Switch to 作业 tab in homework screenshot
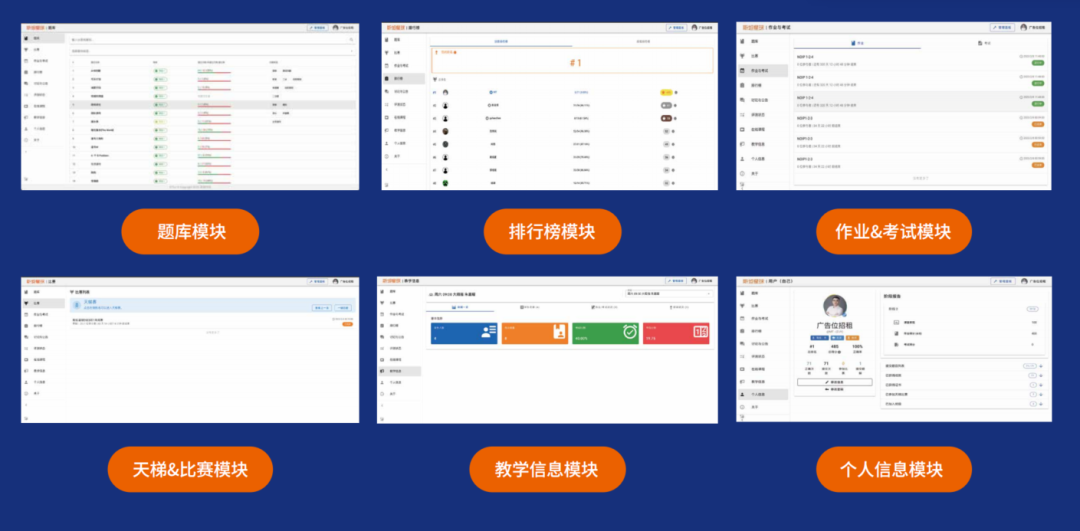This screenshot has width=1080, height=531. pyautogui.click(x=857, y=44)
